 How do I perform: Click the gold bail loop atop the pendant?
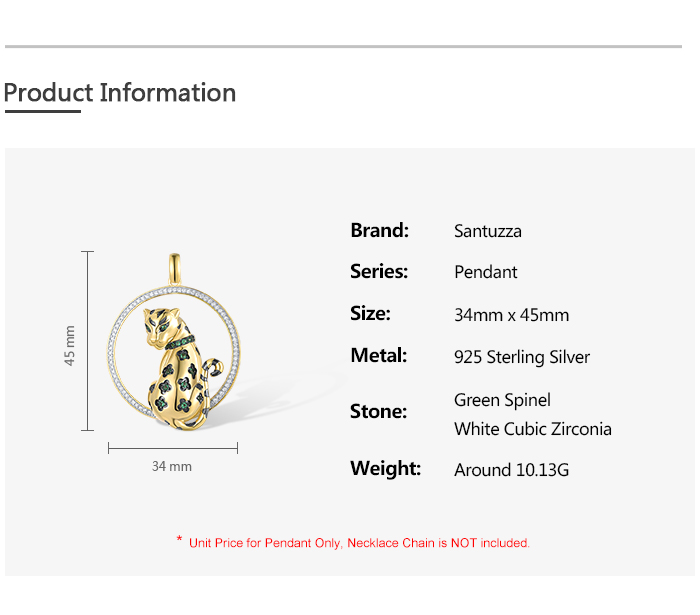click(x=173, y=270)
